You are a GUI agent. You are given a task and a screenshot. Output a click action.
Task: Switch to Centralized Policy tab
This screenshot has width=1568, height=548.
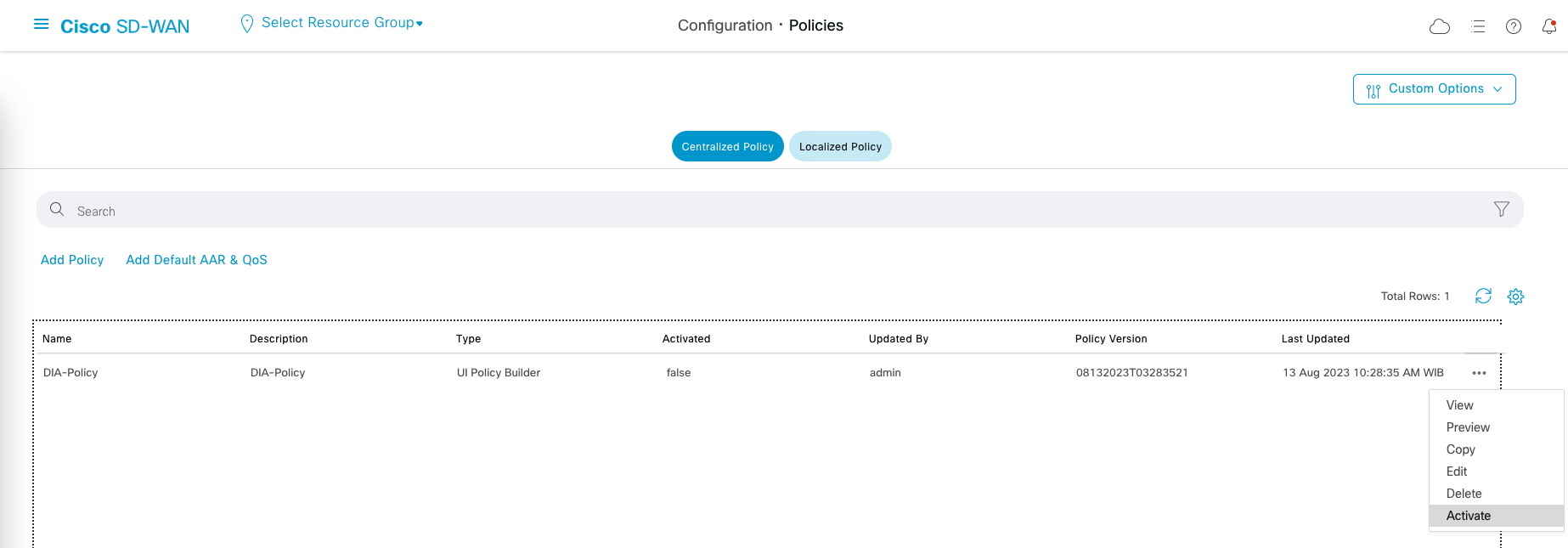tap(727, 146)
